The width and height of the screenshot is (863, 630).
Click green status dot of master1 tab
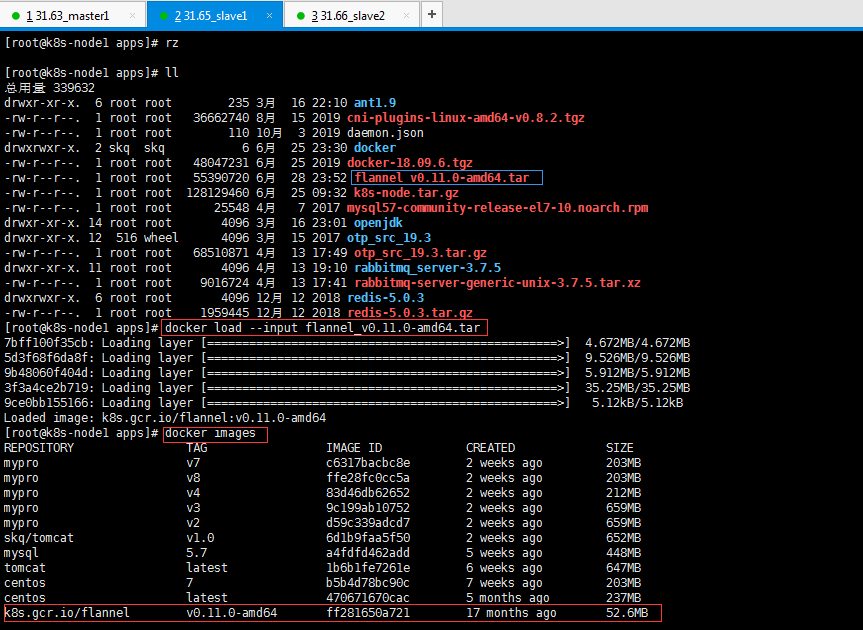[15, 17]
